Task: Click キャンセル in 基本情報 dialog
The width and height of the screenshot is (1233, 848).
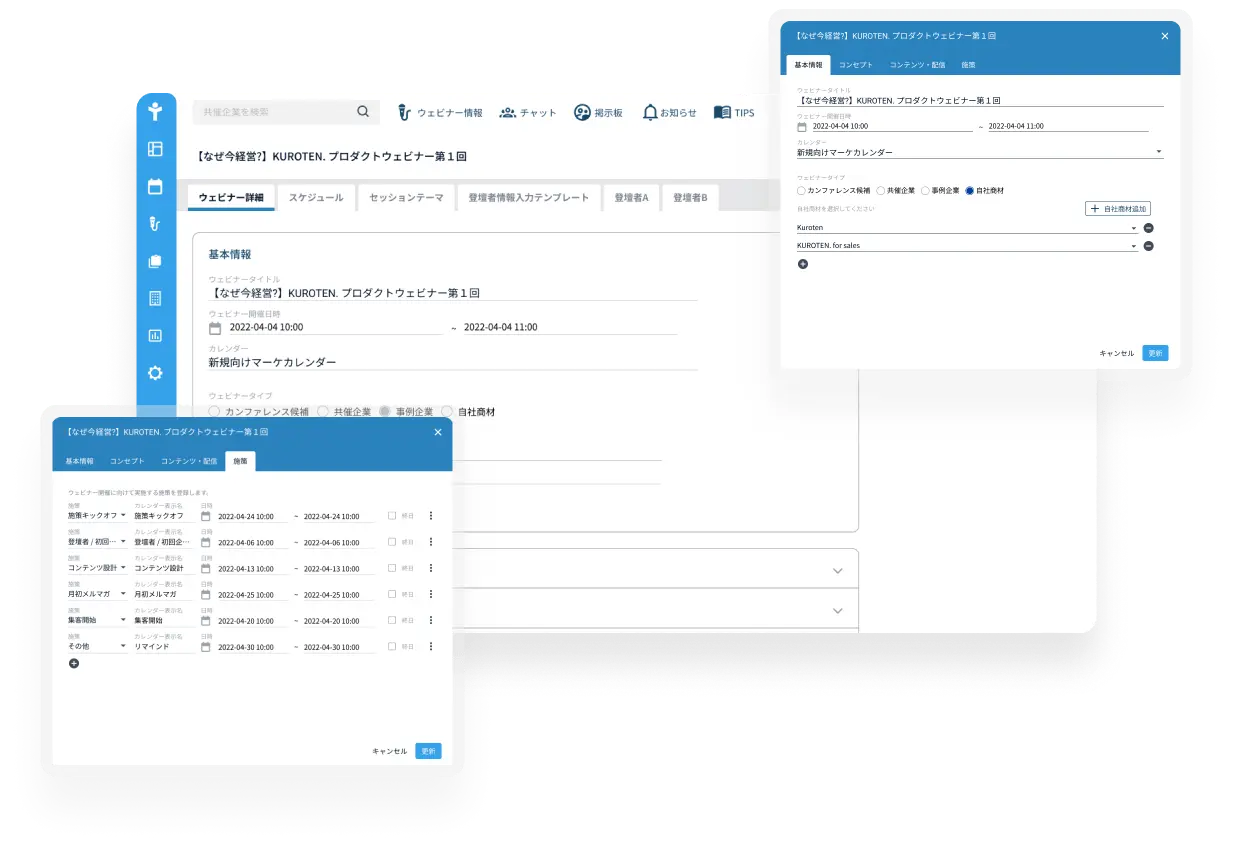Action: click(x=1117, y=353)
